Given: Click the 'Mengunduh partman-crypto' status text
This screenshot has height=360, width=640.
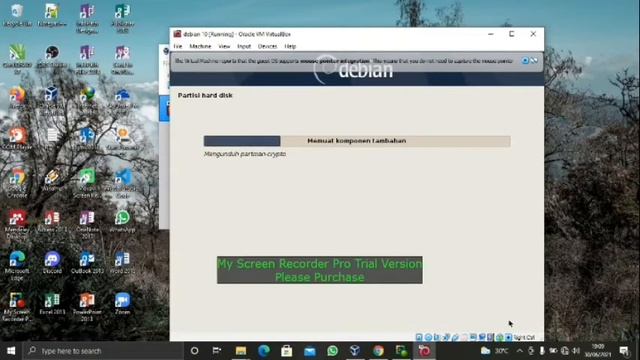Looking at the screenshot, I should coord(245,154).
